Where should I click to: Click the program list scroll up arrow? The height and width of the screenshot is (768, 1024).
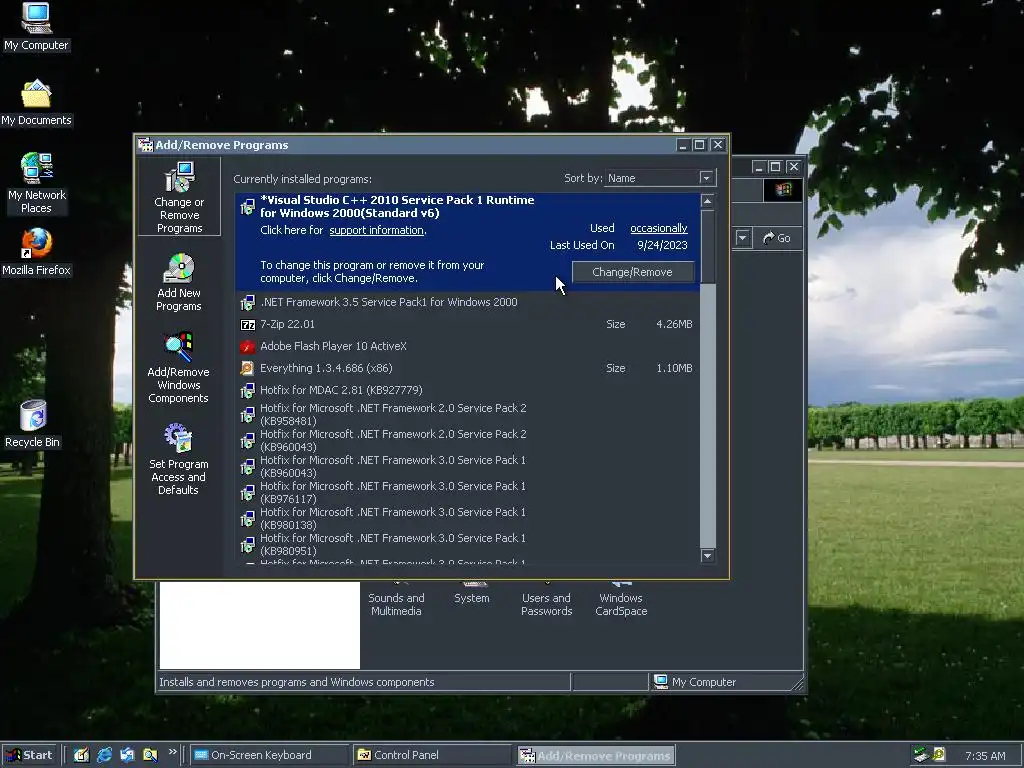(x=707, y=201)
